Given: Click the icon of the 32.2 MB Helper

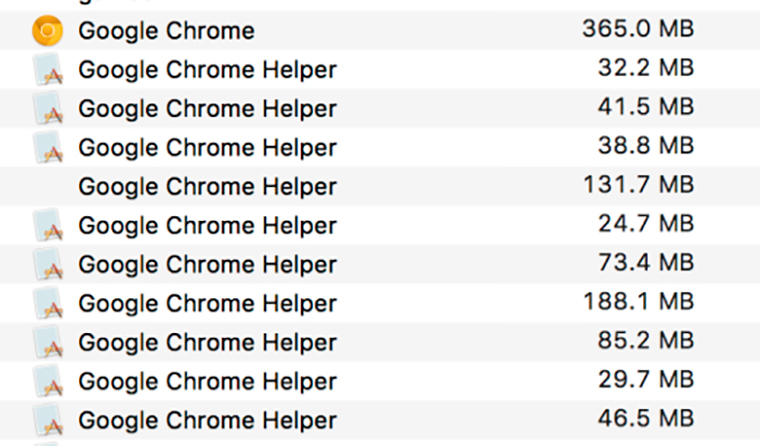Looking at the screenshot, I should pos(47,70).
